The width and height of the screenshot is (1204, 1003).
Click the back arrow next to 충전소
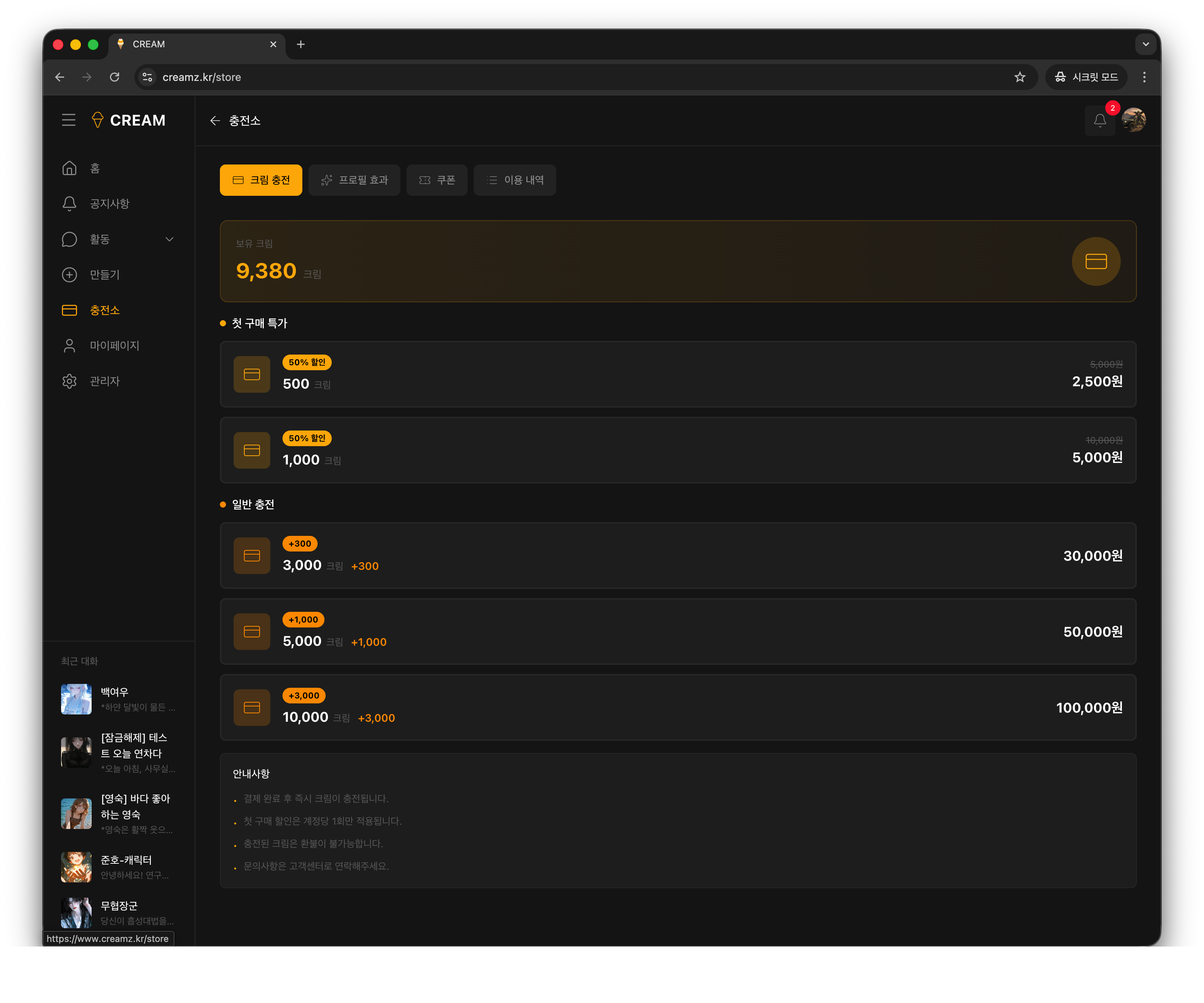click(215, 120)
